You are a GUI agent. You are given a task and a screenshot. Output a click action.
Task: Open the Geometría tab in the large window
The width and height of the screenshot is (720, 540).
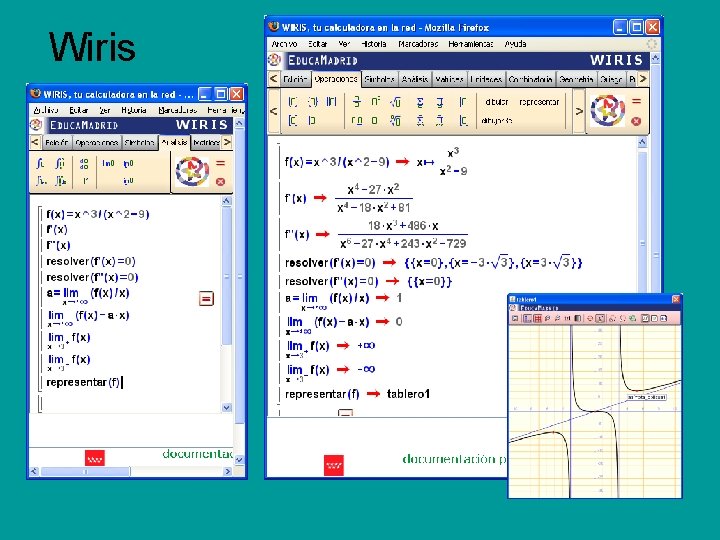tap(576, 79)
